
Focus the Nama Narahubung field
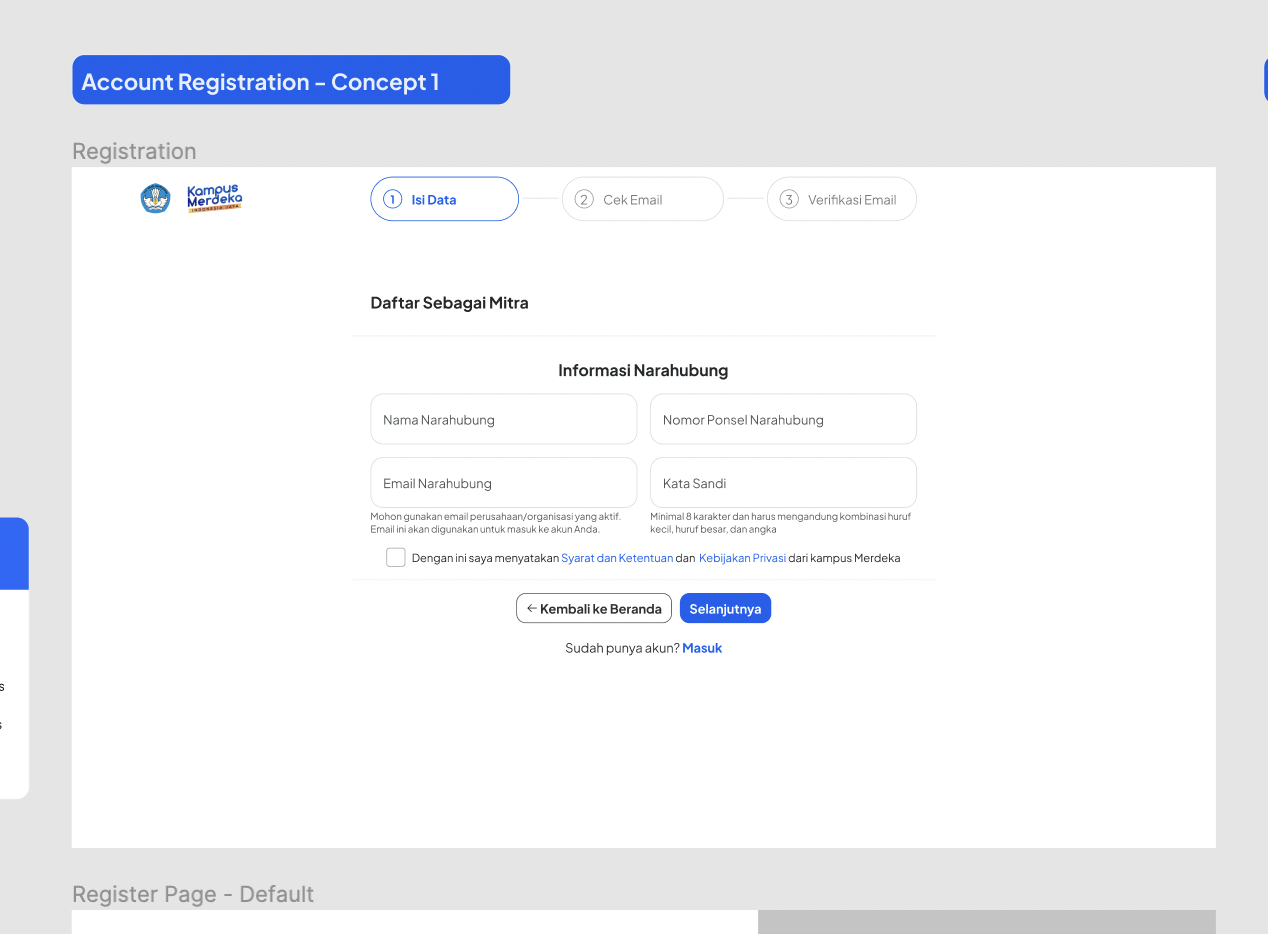tap(503, 419)
